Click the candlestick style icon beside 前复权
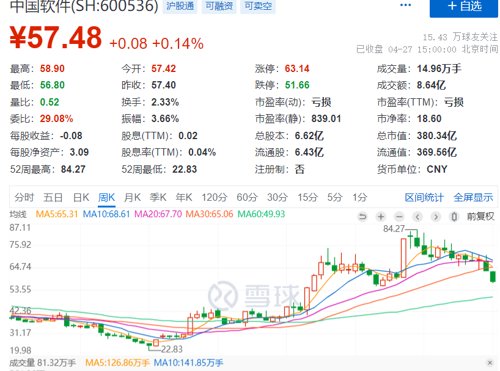This screenshot has width=500, height=371. coord(454,217)
